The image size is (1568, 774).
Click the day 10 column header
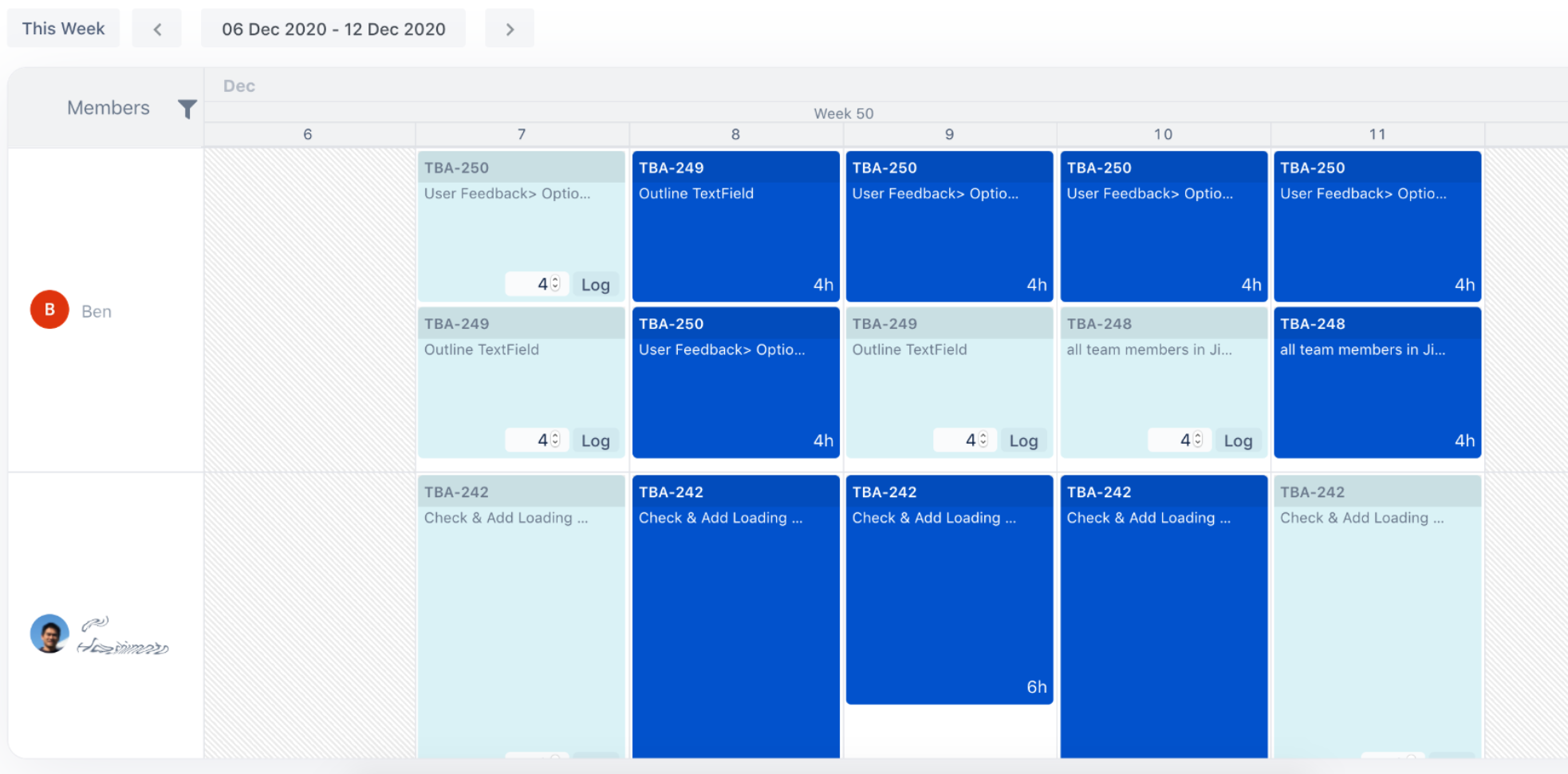(x=1163, y=134)
